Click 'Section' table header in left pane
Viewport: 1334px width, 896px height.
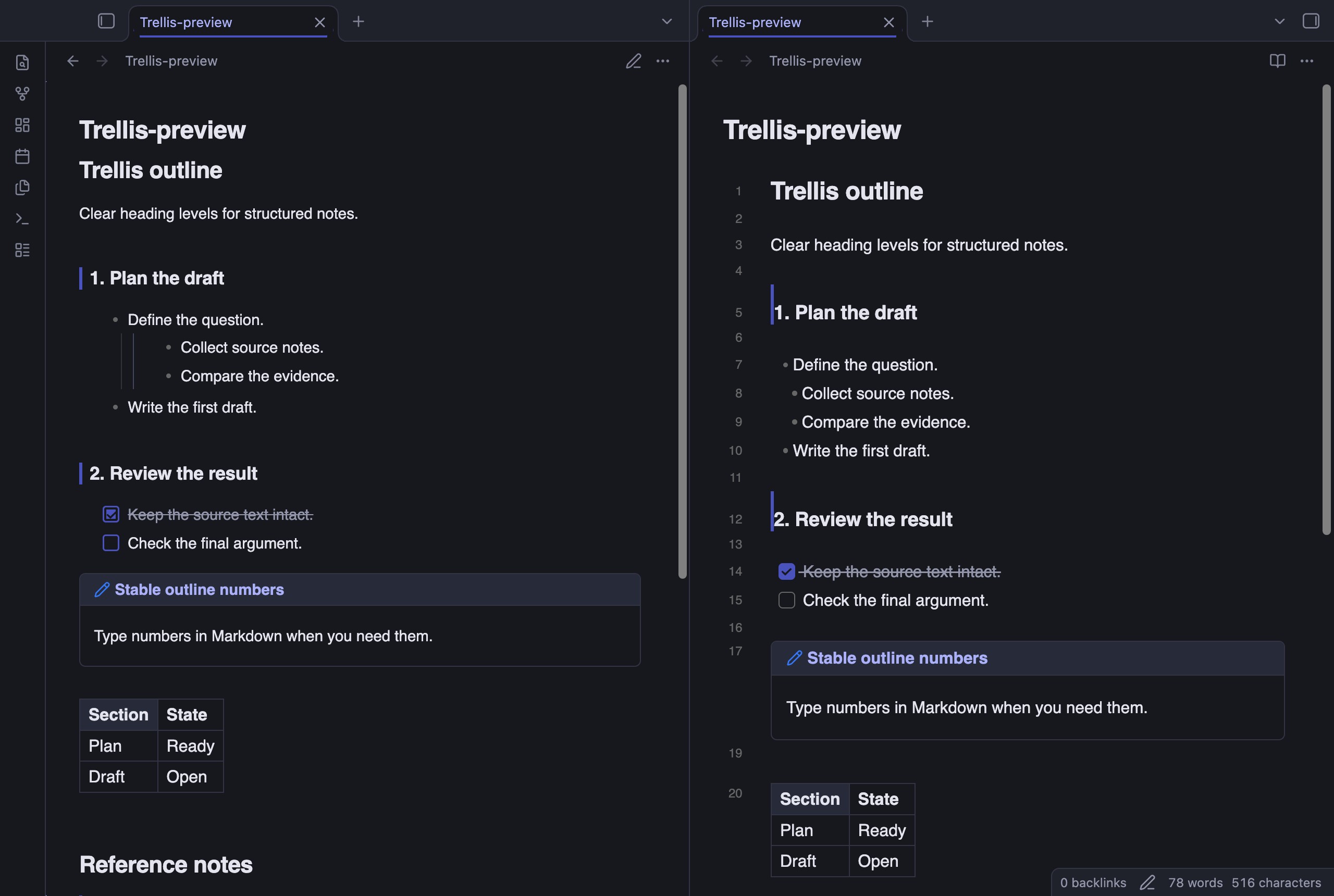click(118, 715)
